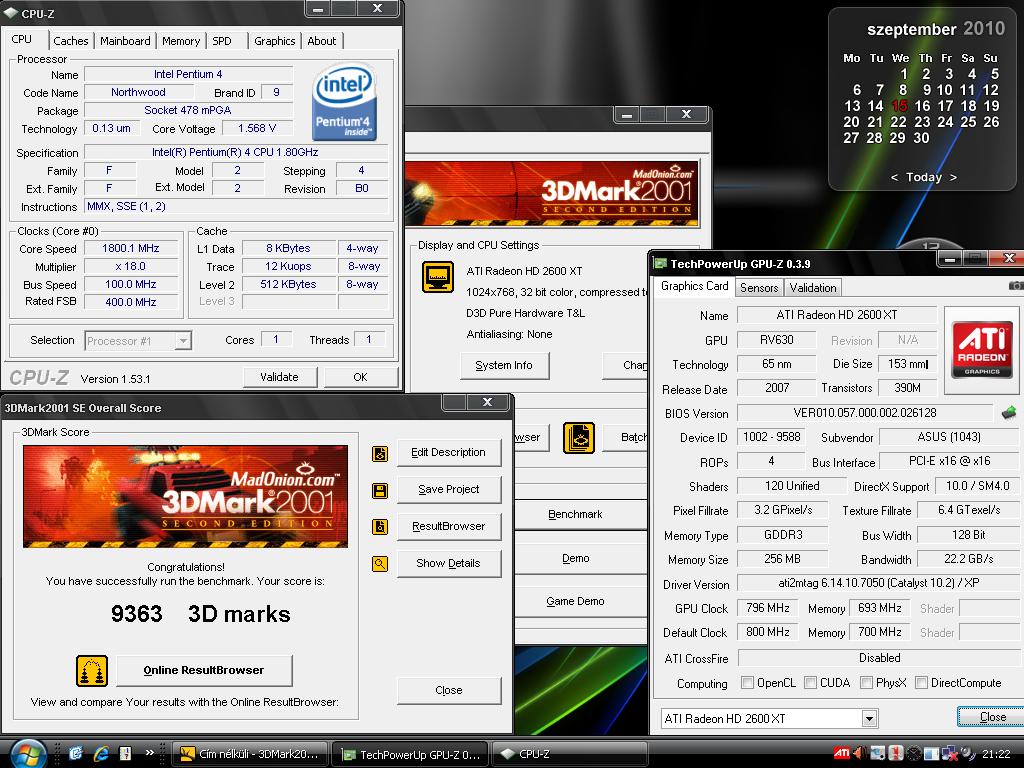The image size is (1024, 768).
Task: Launch Internet Explorer from Quick Launch
Action: pyautogui.click(x=101, y=754)
